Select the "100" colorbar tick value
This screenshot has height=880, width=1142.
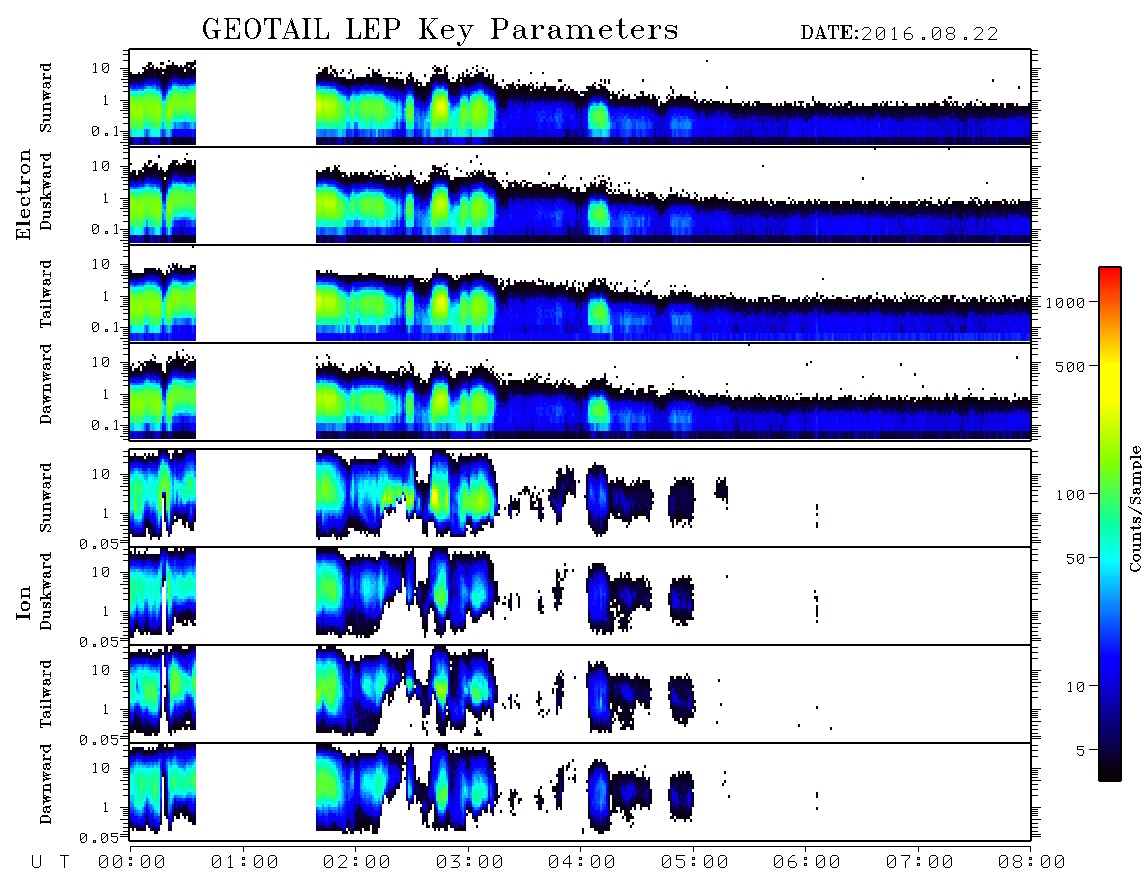[x=1070, y=495]
